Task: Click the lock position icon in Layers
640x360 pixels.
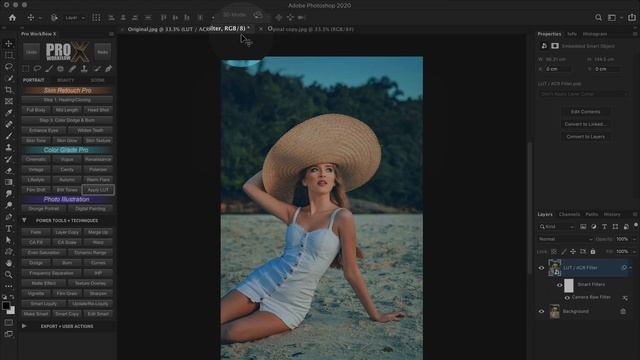Action: pos(573,251)
